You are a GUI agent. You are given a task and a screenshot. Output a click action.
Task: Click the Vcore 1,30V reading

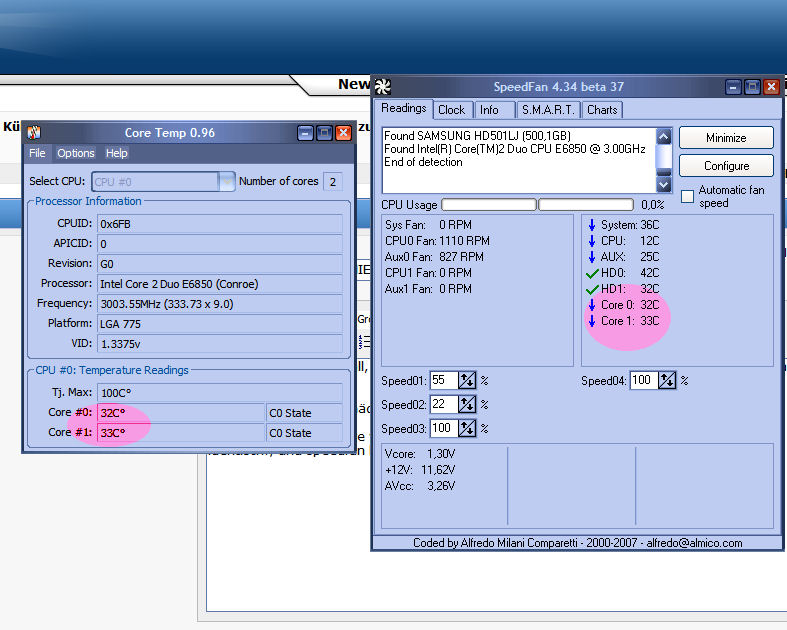(x=420, y=454)
